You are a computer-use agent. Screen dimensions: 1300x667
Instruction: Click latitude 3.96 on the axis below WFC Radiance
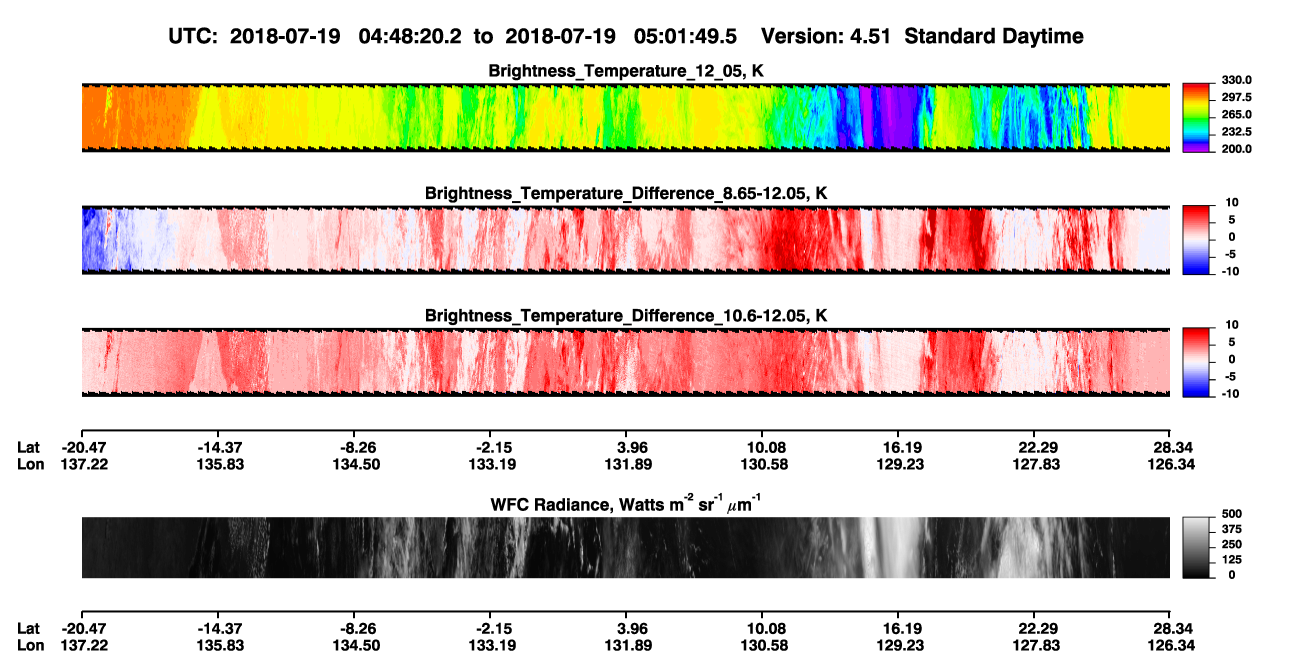click(x=626, y=628)
